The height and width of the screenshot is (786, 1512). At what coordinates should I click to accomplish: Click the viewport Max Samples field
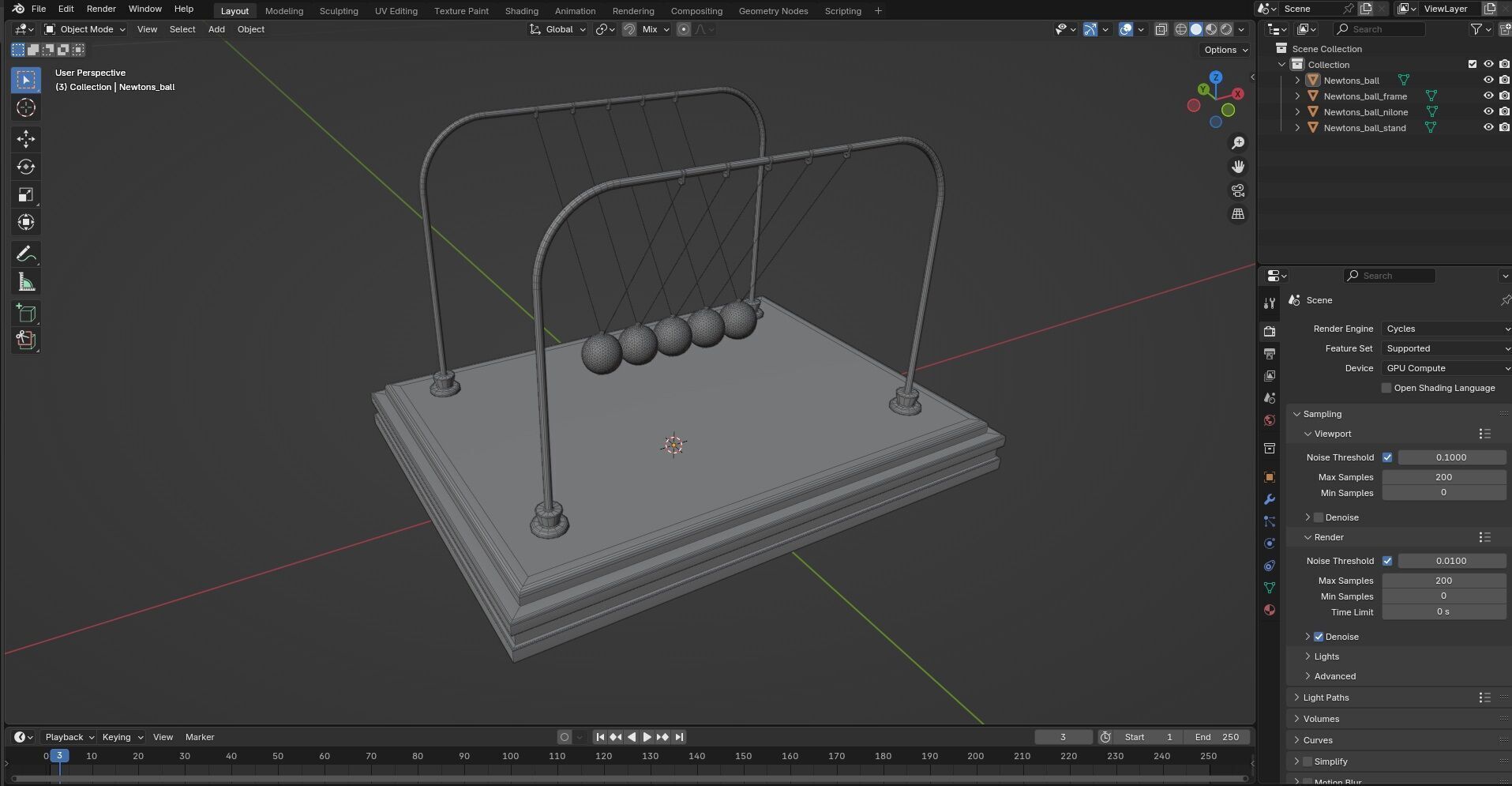[x=1443, y=477]
